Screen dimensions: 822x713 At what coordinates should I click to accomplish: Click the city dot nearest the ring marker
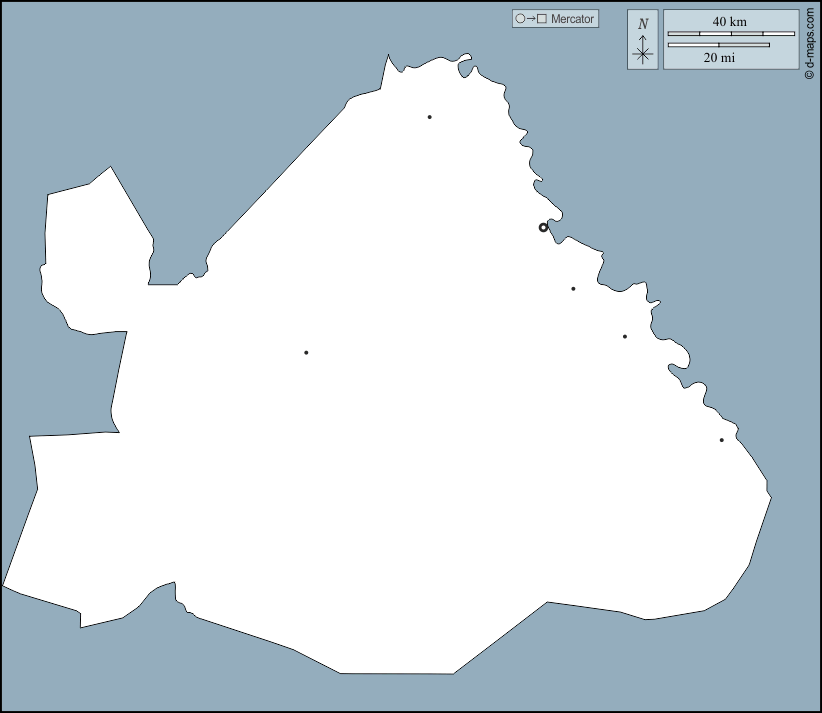(x=573, y=289)
